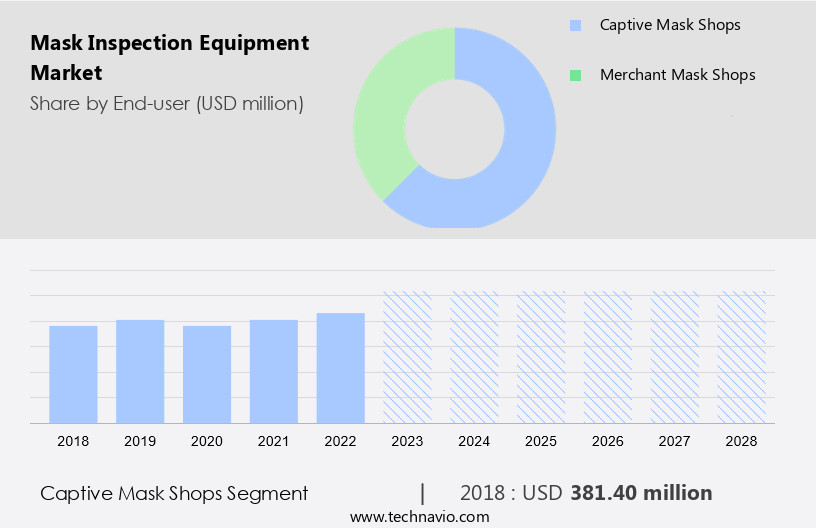
Task: Click the Merchant Mask Shops legend color square
Action: (x=574, y=75)
